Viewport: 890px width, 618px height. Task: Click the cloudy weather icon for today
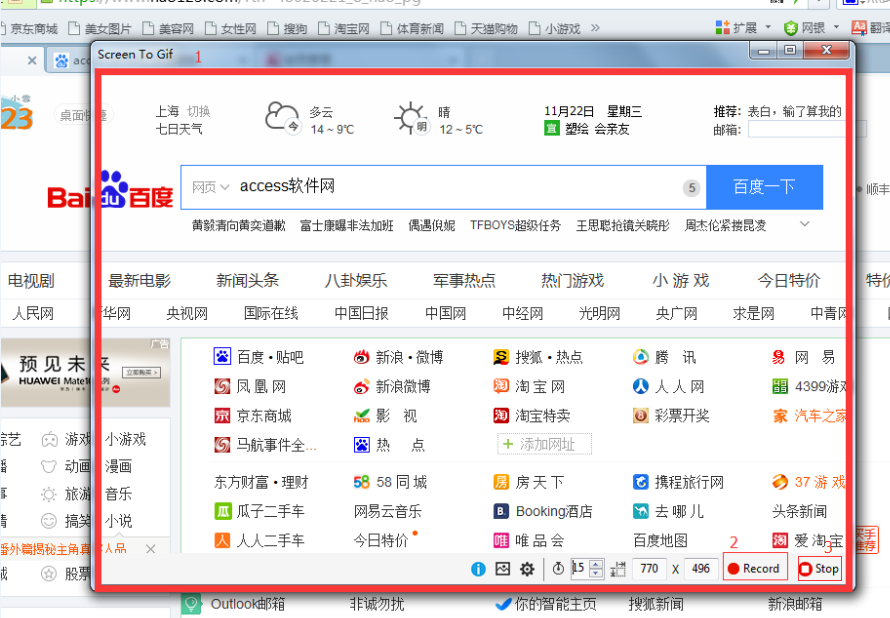282,117
